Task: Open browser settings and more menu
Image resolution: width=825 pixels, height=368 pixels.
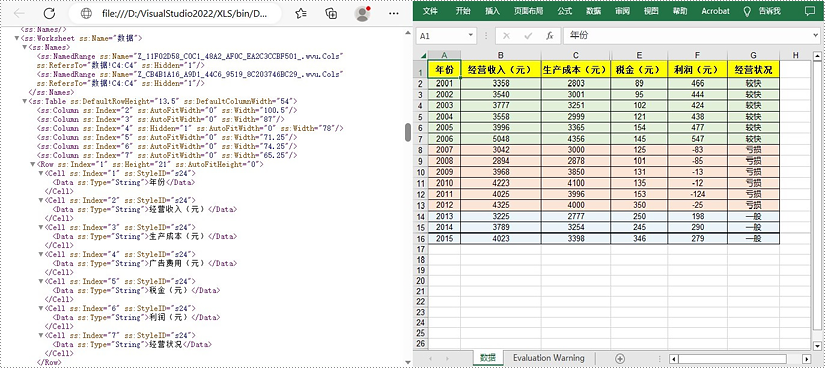Action: 393,14
